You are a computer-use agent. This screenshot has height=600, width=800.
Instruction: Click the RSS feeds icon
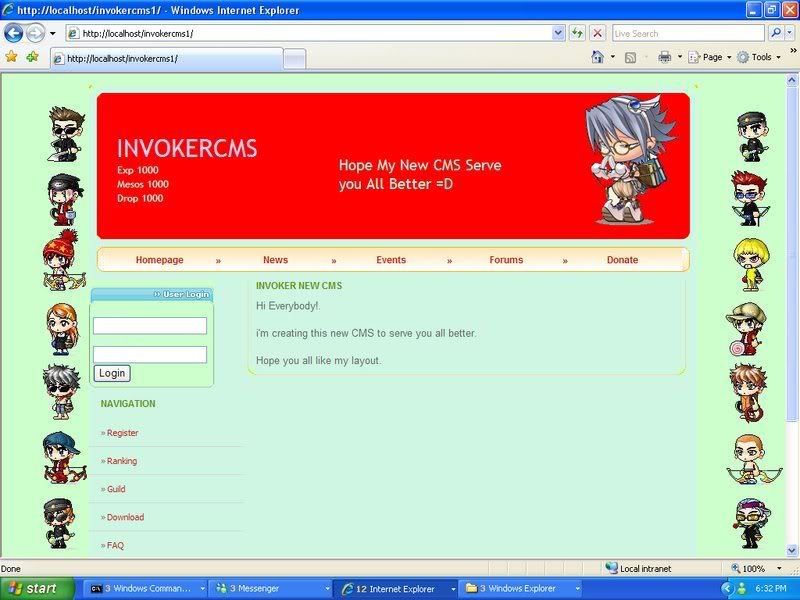tap(630, 57)
